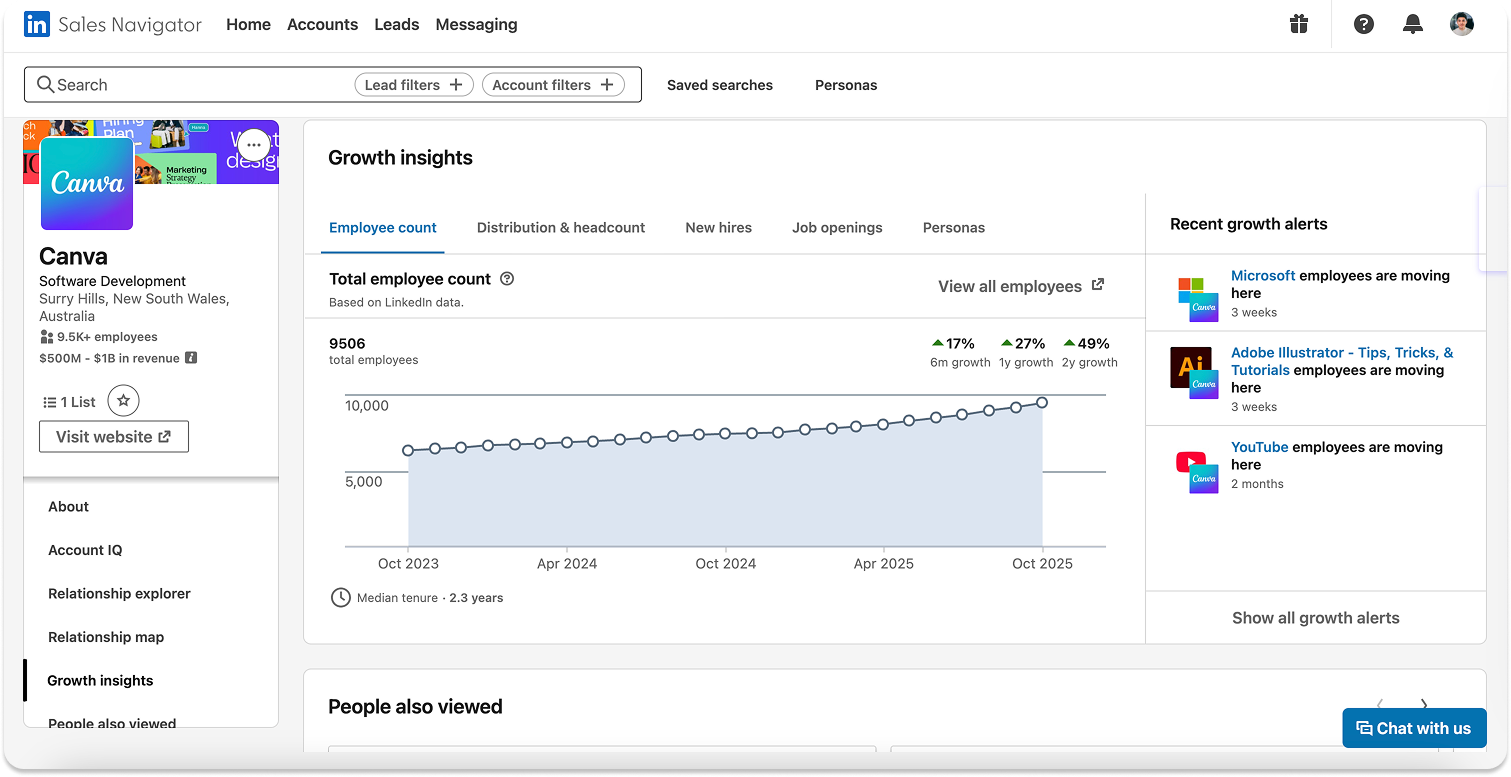1511x777 pixels.
Task: Open Personas in the search bar
Action: (846, 85)
